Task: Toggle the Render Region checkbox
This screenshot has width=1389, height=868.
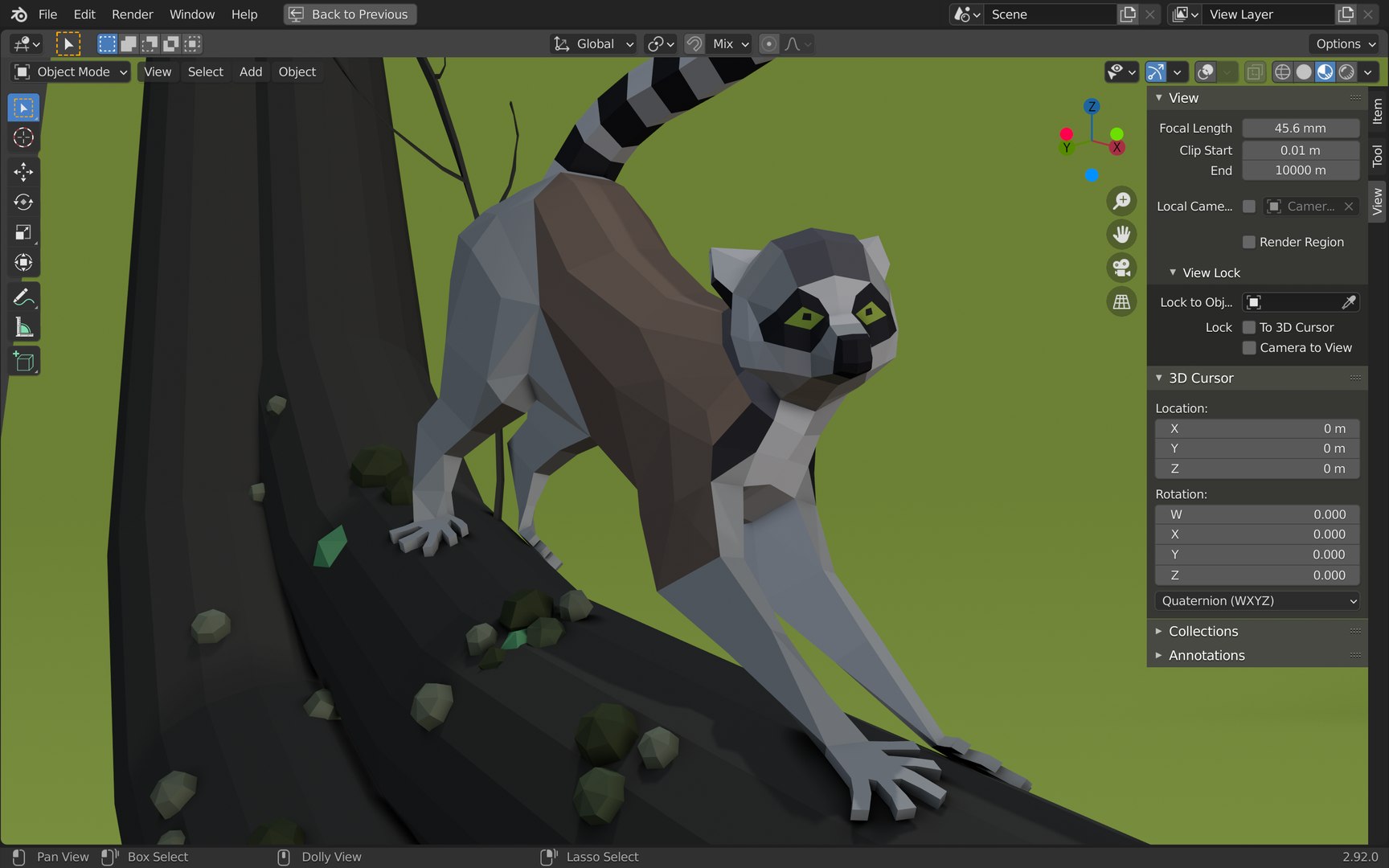Action: pos(1248,242)
